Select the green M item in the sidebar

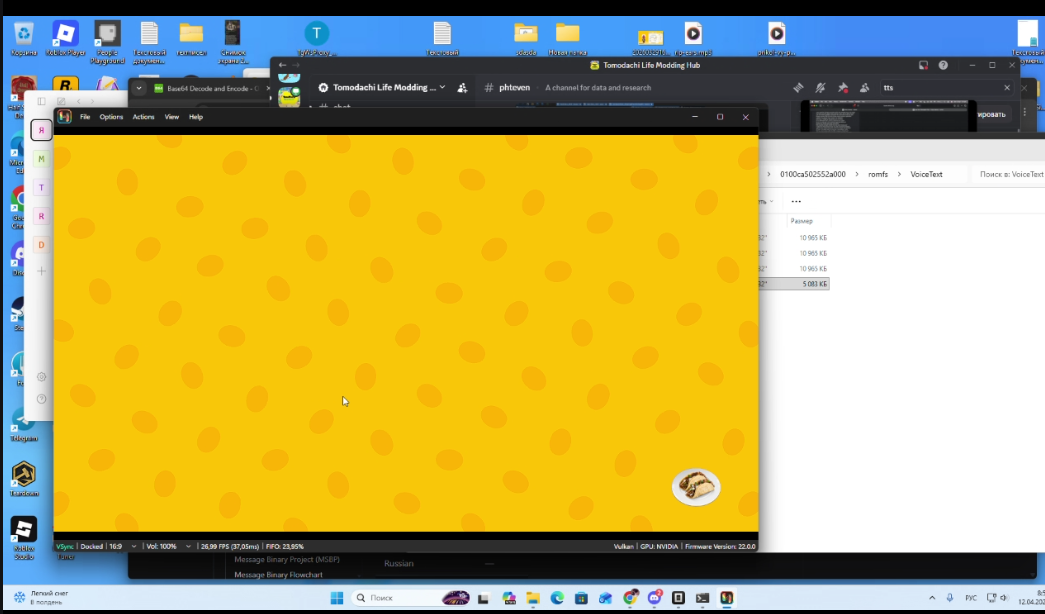41,159
